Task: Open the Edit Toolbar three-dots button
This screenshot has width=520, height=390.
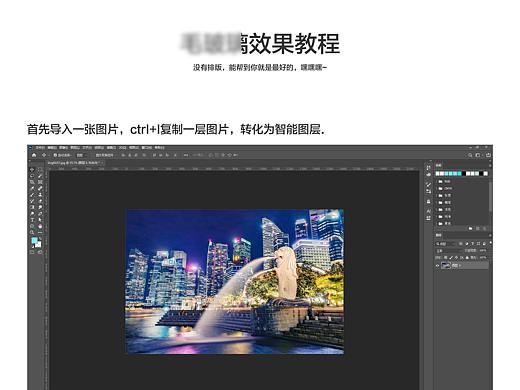Action: coord(40,232)
